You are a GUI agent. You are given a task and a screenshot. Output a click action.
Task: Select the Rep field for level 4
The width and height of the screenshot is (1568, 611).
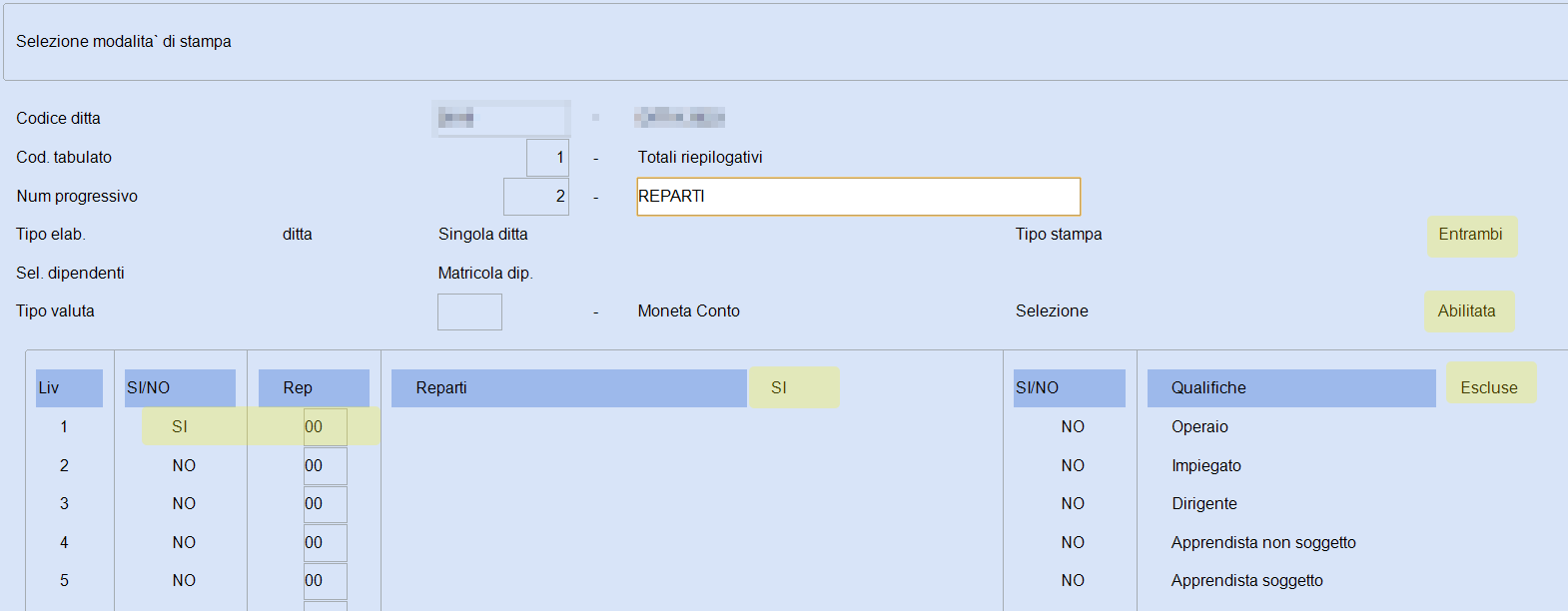click(x=326, y=543)
